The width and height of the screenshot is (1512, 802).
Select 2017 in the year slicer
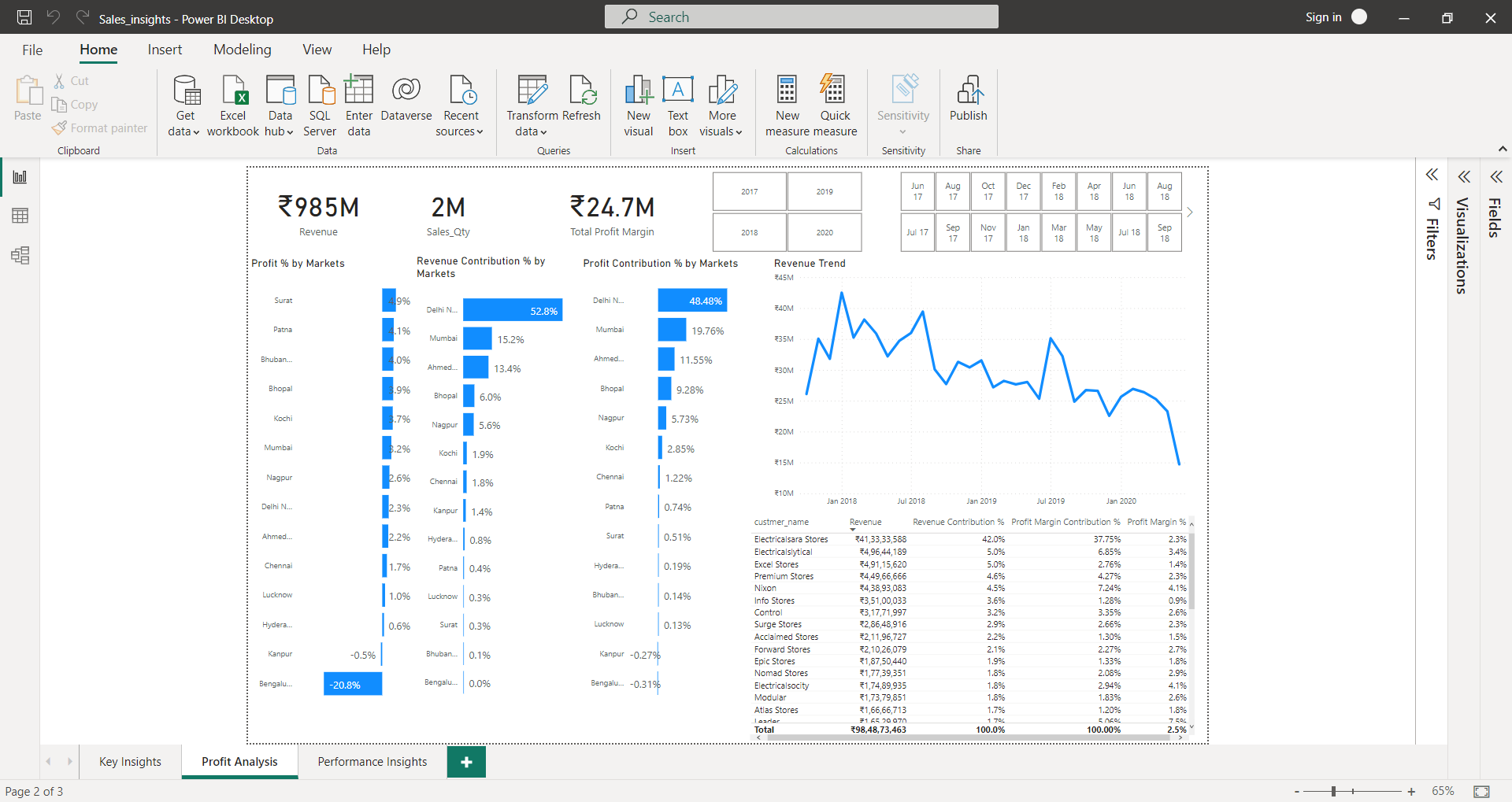tap(749, 191)
